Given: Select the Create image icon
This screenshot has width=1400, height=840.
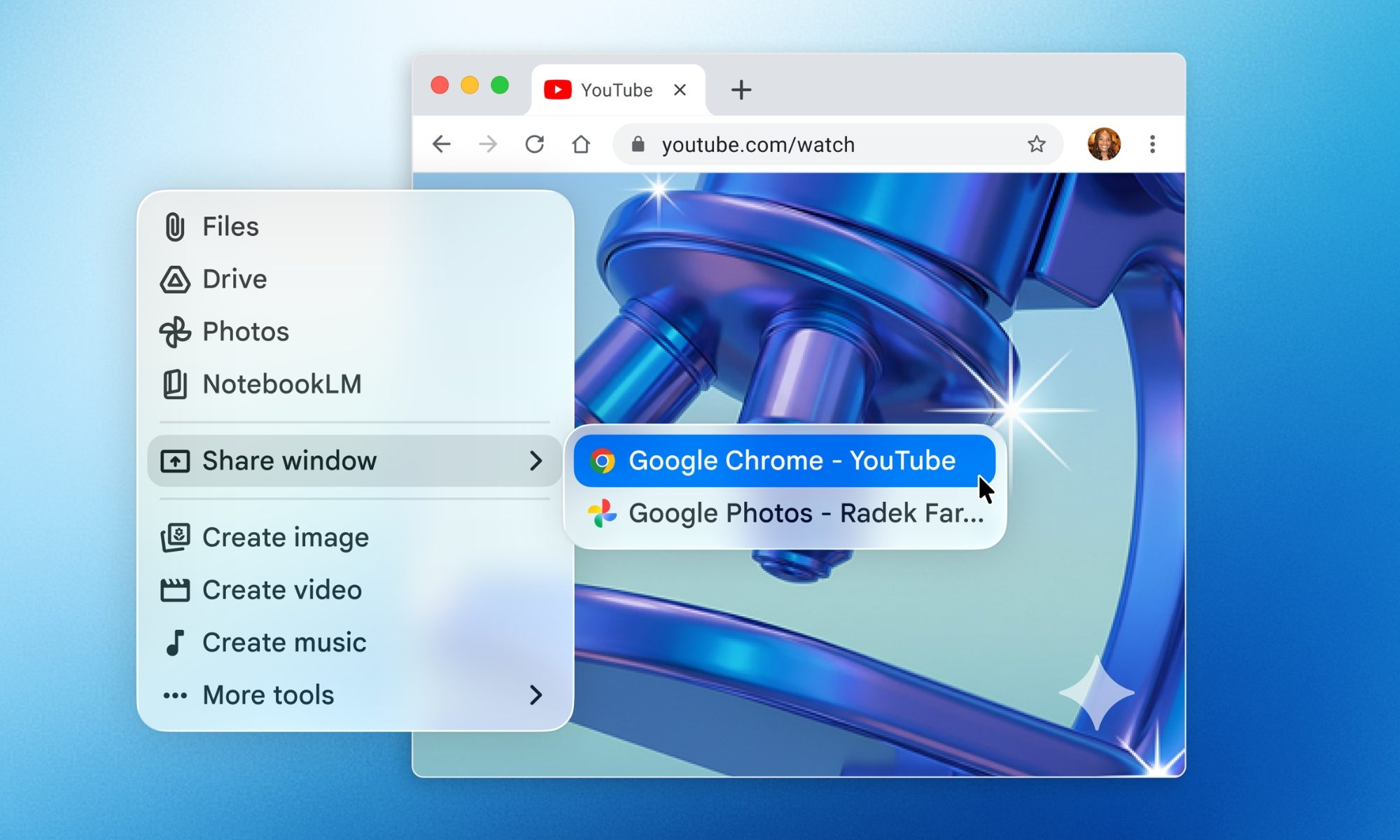Looking at the screenshot, I should [176, 536].
